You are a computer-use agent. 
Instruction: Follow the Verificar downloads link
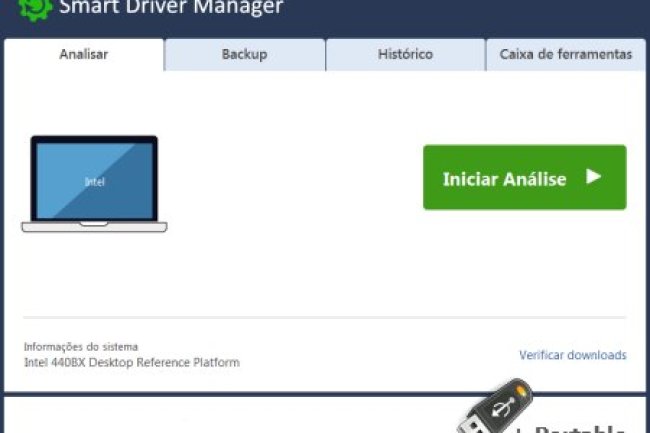(x=572, y=355)
